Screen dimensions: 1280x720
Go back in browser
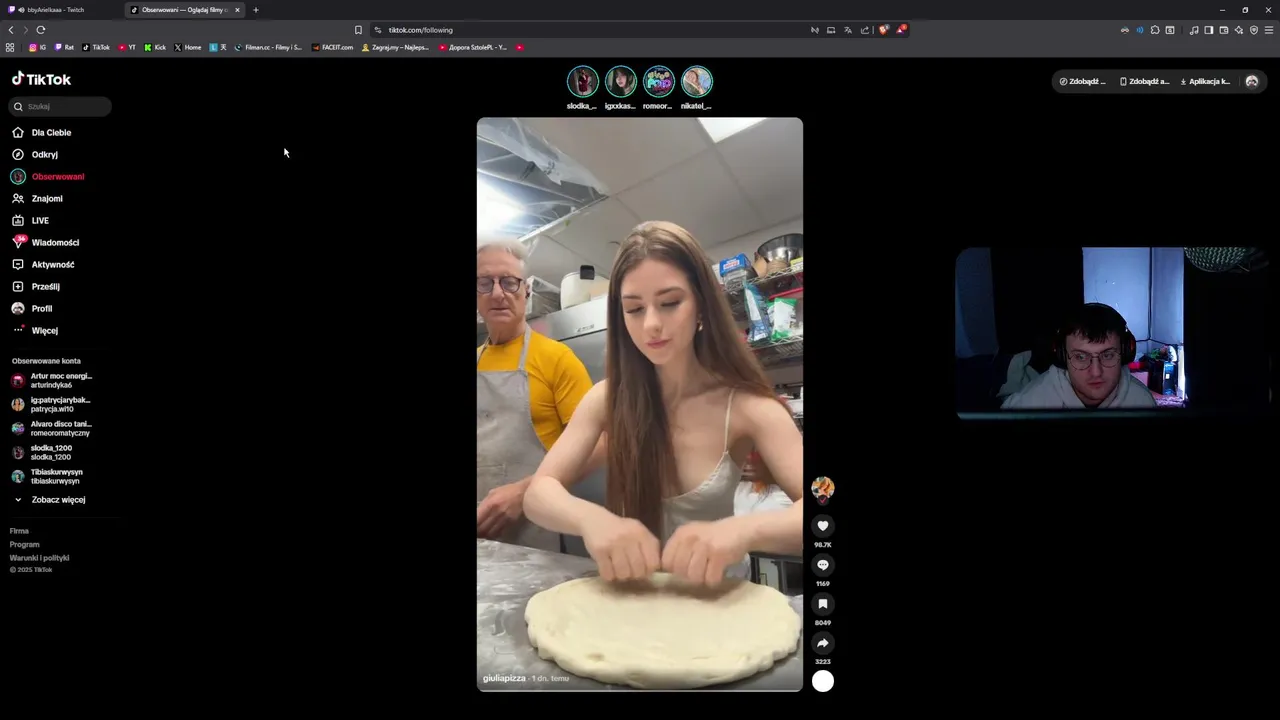(11, 30)
